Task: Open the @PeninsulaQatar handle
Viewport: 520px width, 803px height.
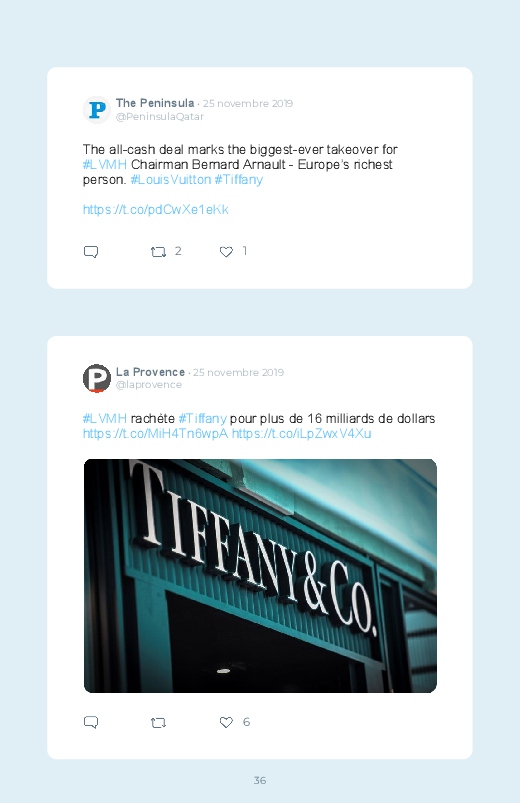Action: coord(160,116)
